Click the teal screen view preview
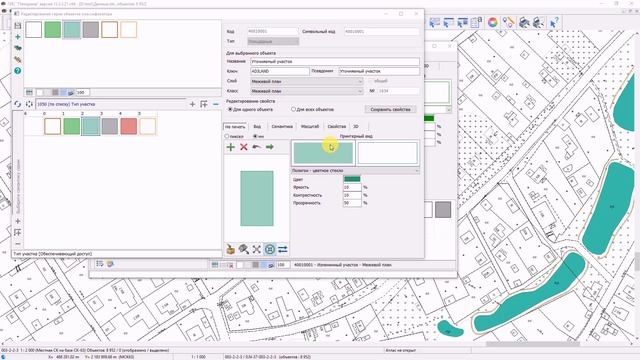The height and width of the screenshot is (360, 640). click(323, 153)
